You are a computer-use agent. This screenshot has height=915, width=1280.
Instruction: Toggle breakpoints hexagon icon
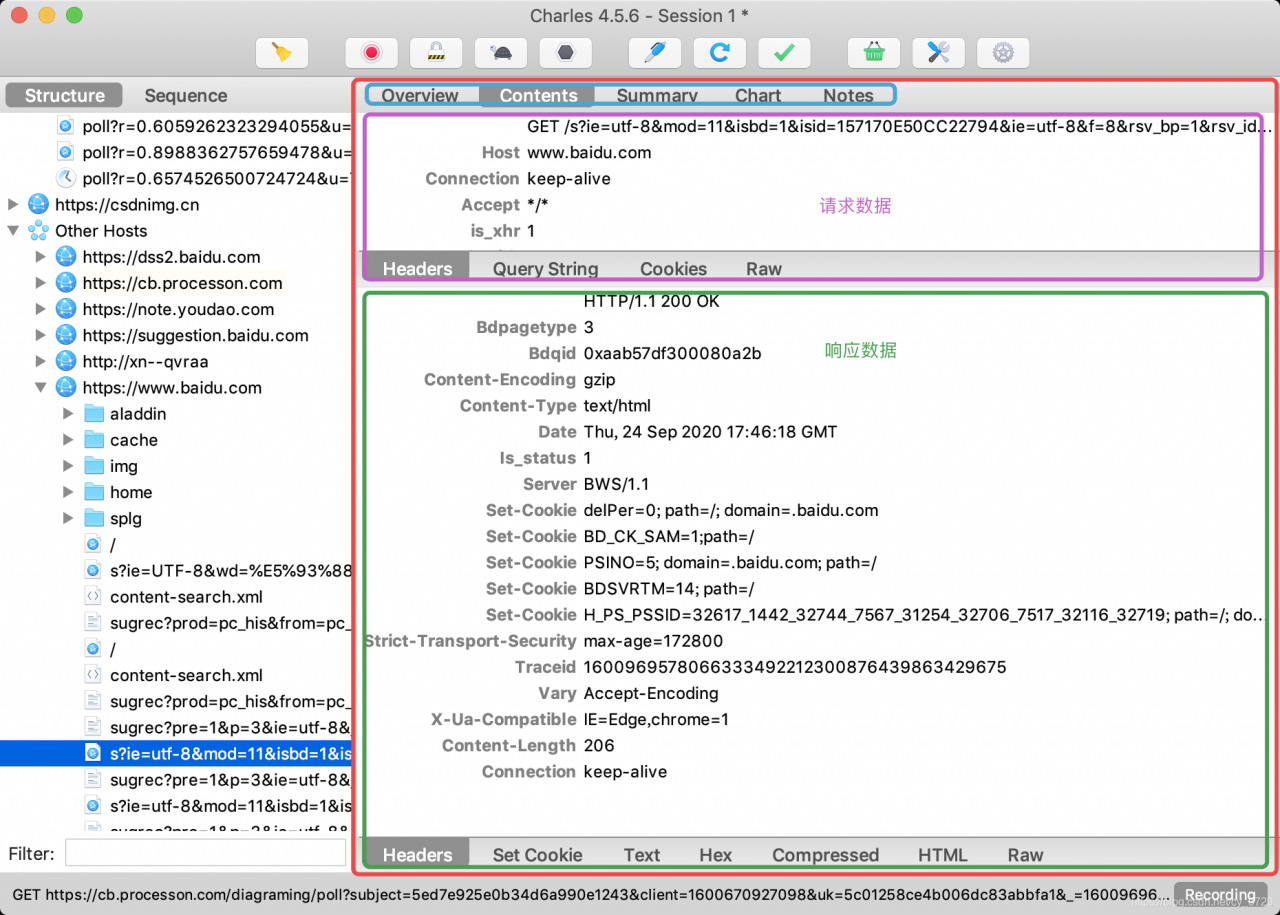[565, 53]
